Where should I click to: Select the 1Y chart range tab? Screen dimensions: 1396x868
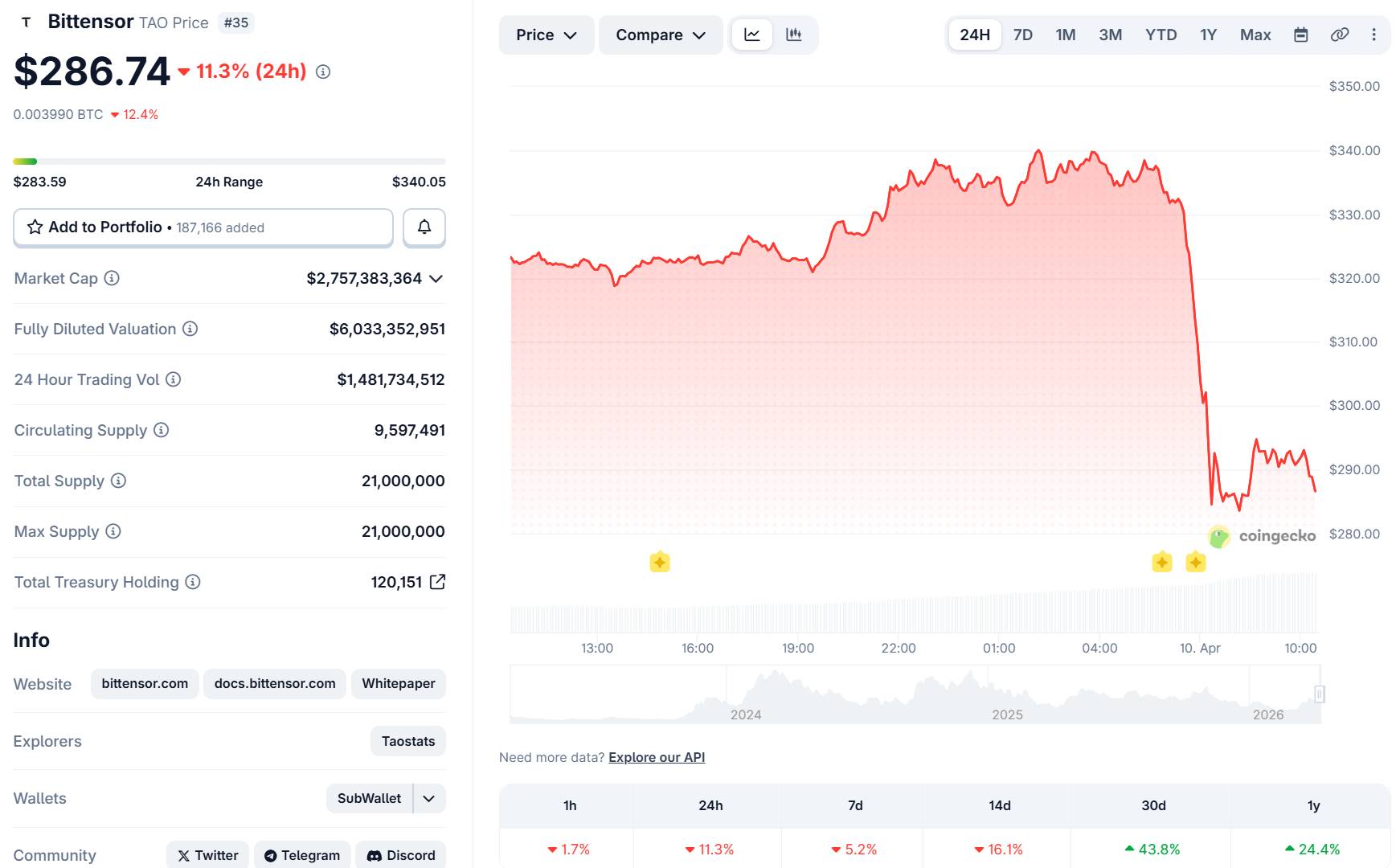[x=1208, y=35]
